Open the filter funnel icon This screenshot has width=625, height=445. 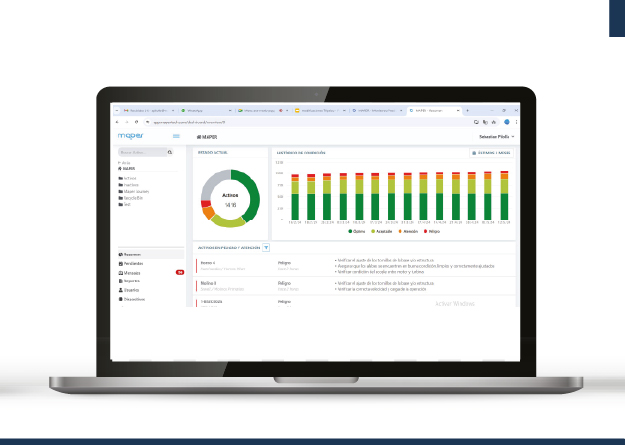266,247
